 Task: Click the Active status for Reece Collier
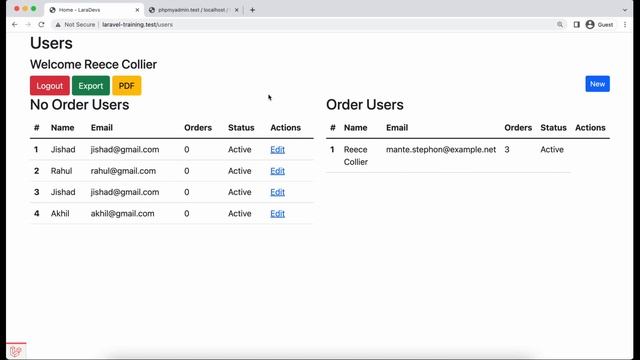click(x=552, y=149)
